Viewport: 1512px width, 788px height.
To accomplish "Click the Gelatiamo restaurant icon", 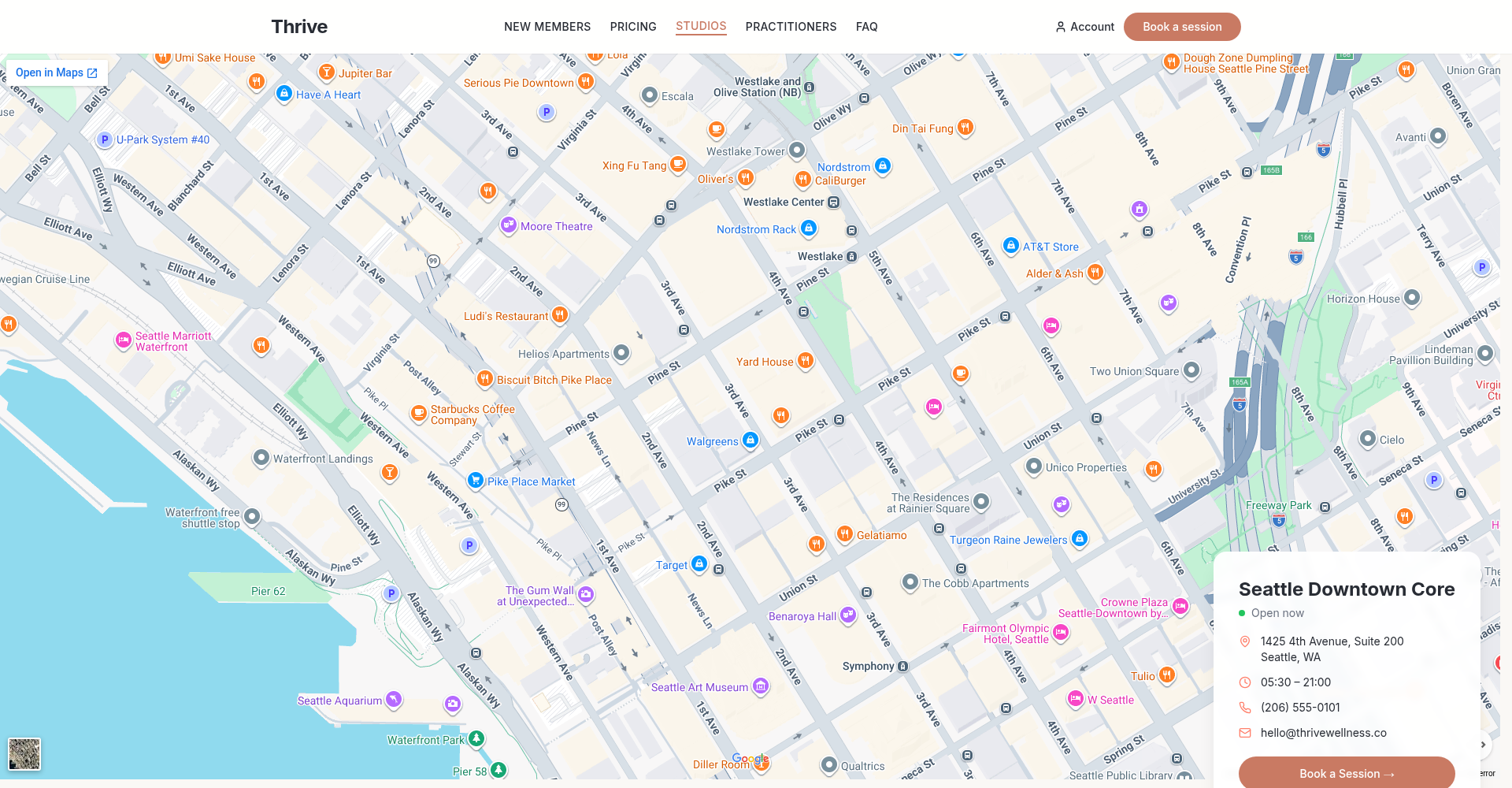I will click(x=845, y=533).
